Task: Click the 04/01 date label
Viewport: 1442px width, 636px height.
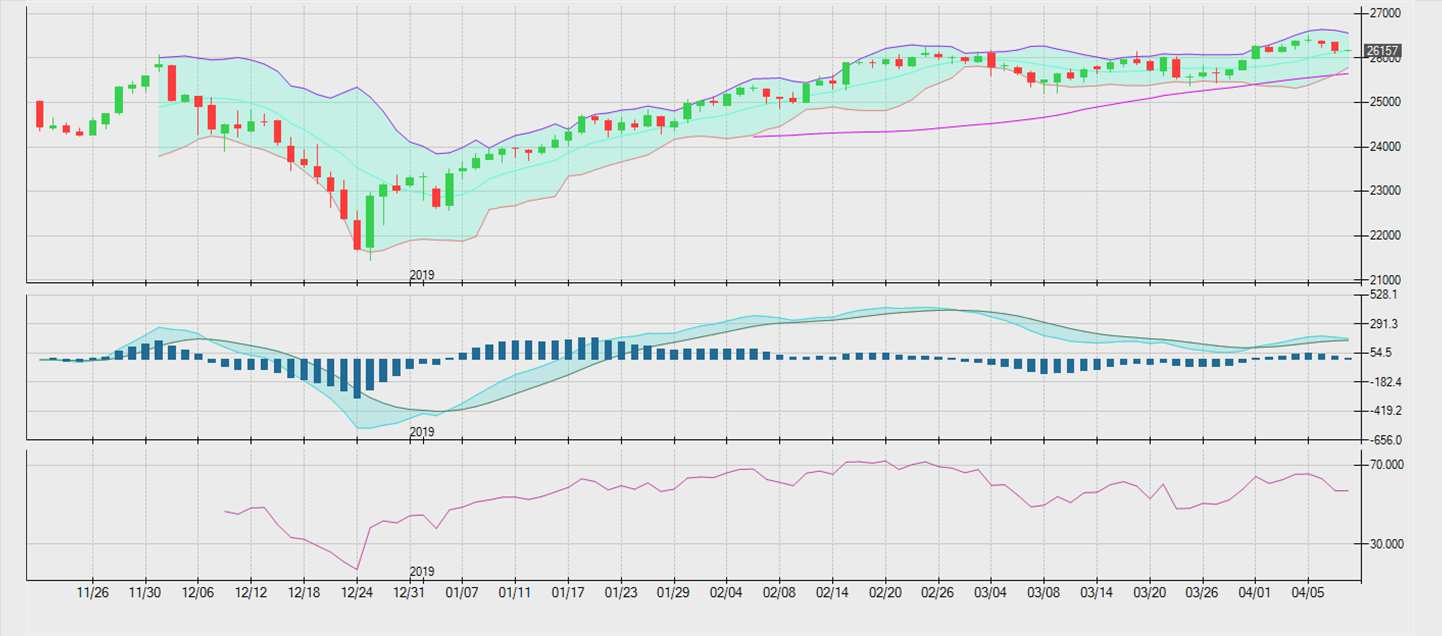Action: pyautogui.click(x=1256, y=591)
